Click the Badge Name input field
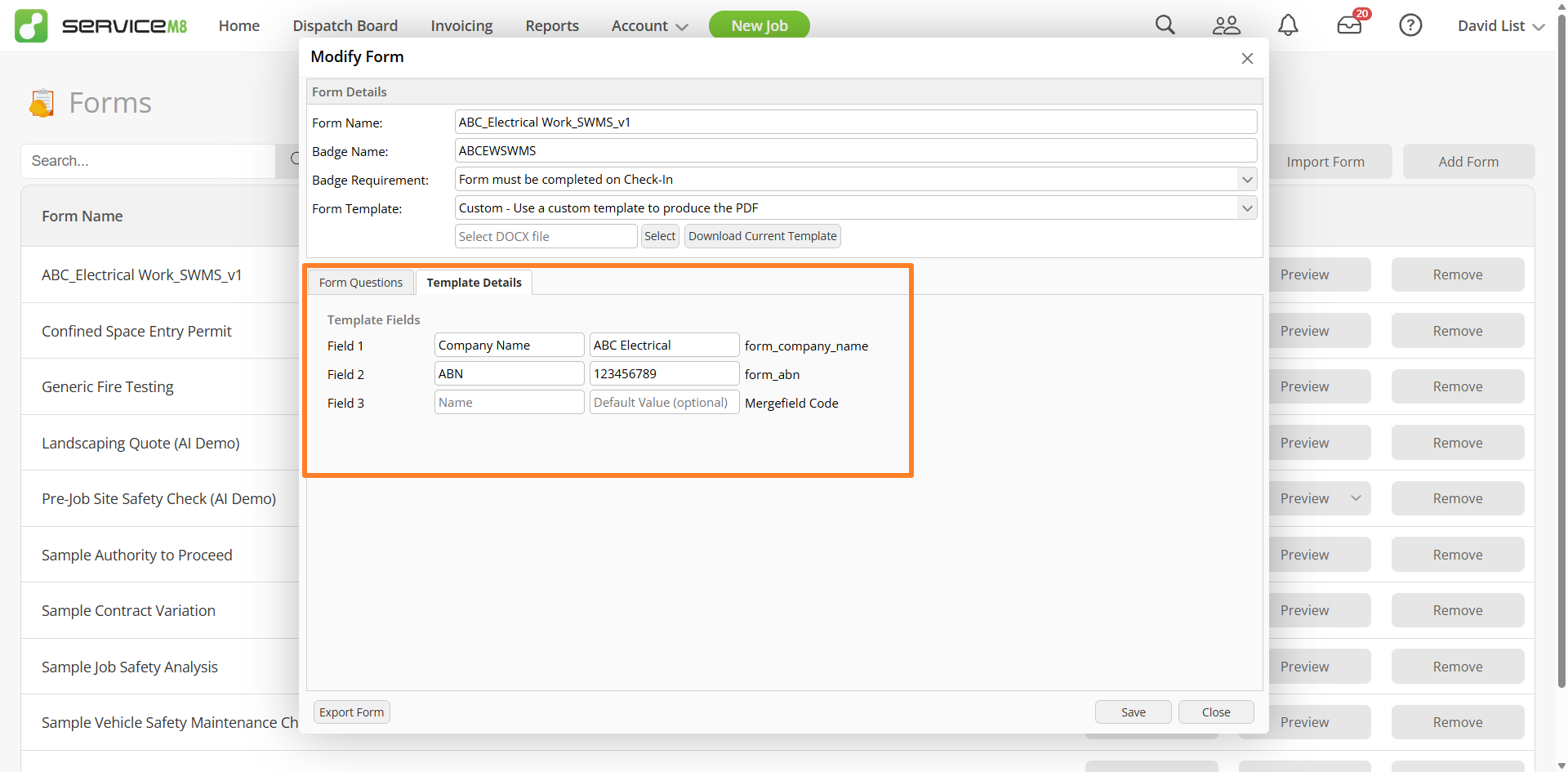The image size is (1568, 772). pyautogui.click(x=855, y=151)
